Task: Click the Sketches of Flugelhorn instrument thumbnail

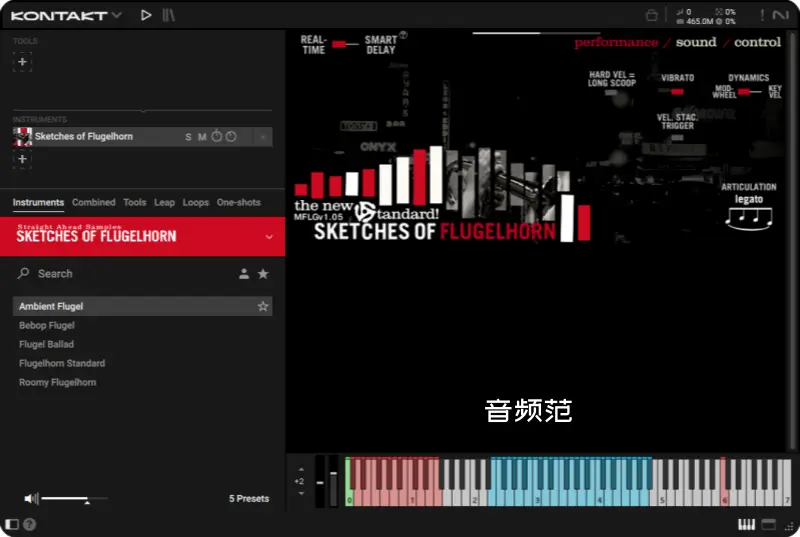Action: coord(22,137)
